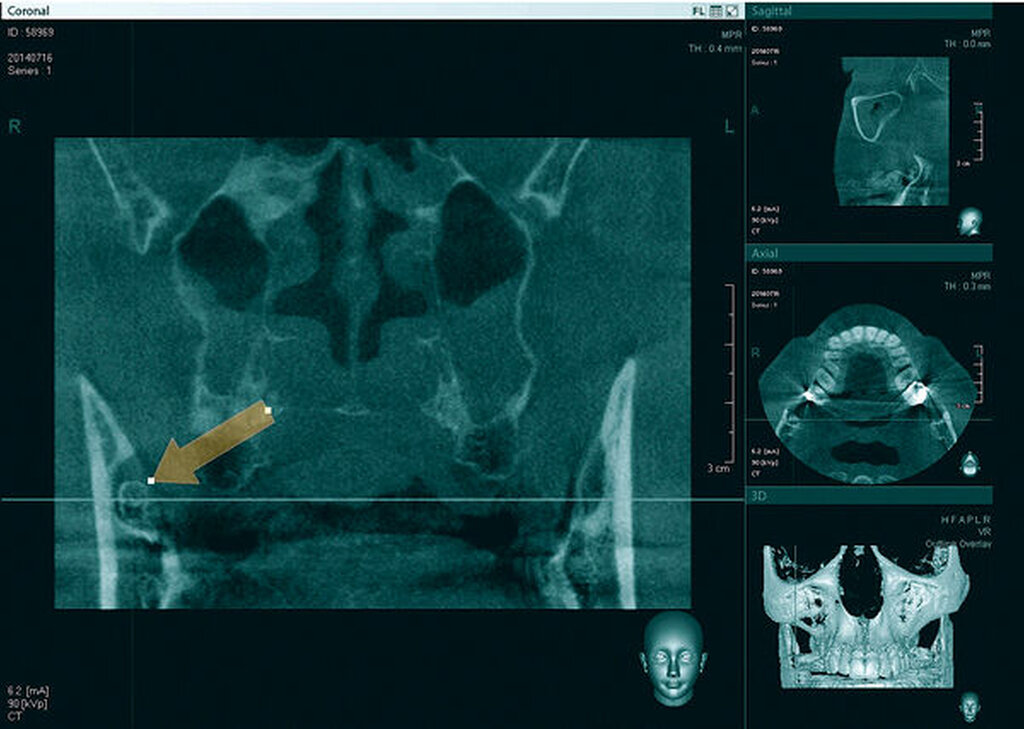Open the grid layout icon in Coronal header
Image resolution: width=1024 pixels, height=729 pixels.
coord(716,11)
